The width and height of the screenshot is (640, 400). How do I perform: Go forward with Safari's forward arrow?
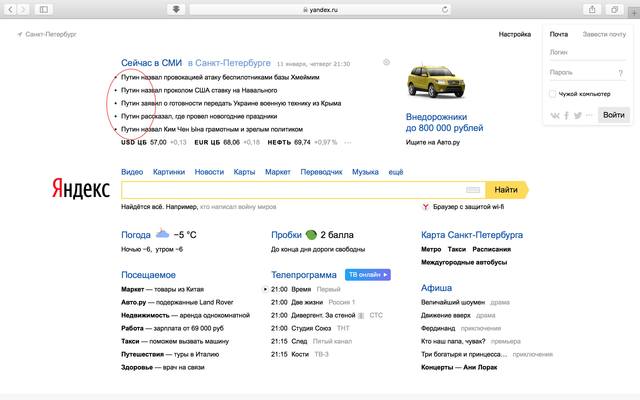tap(23, 9)
